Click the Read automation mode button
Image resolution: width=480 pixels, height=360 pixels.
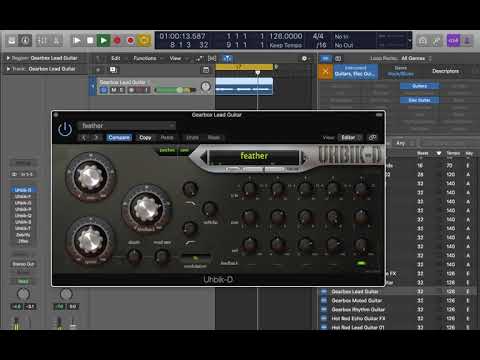[x=23, y=281]
